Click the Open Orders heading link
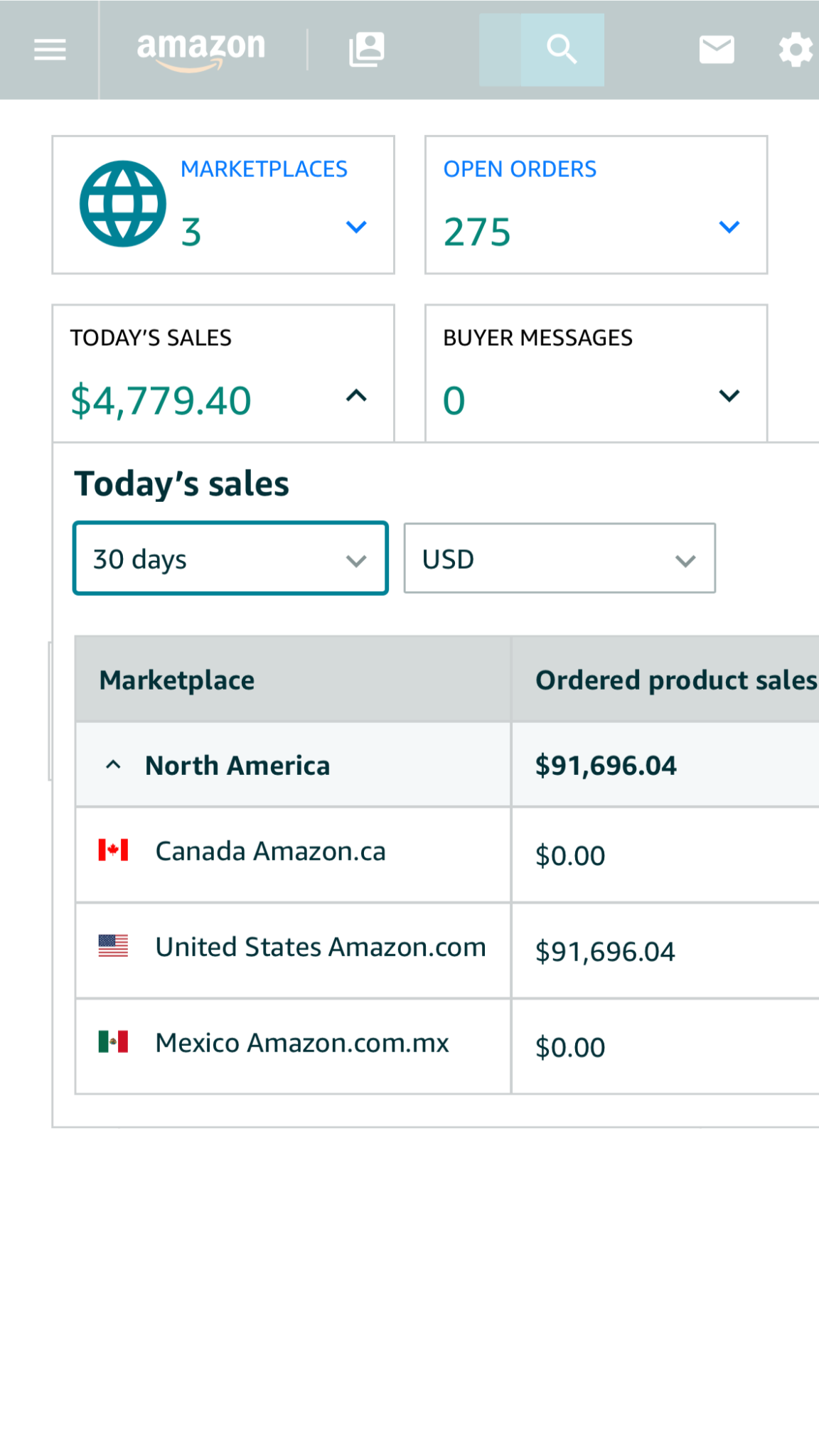This screenshot has height=1456, width=819. coord(520,169)
